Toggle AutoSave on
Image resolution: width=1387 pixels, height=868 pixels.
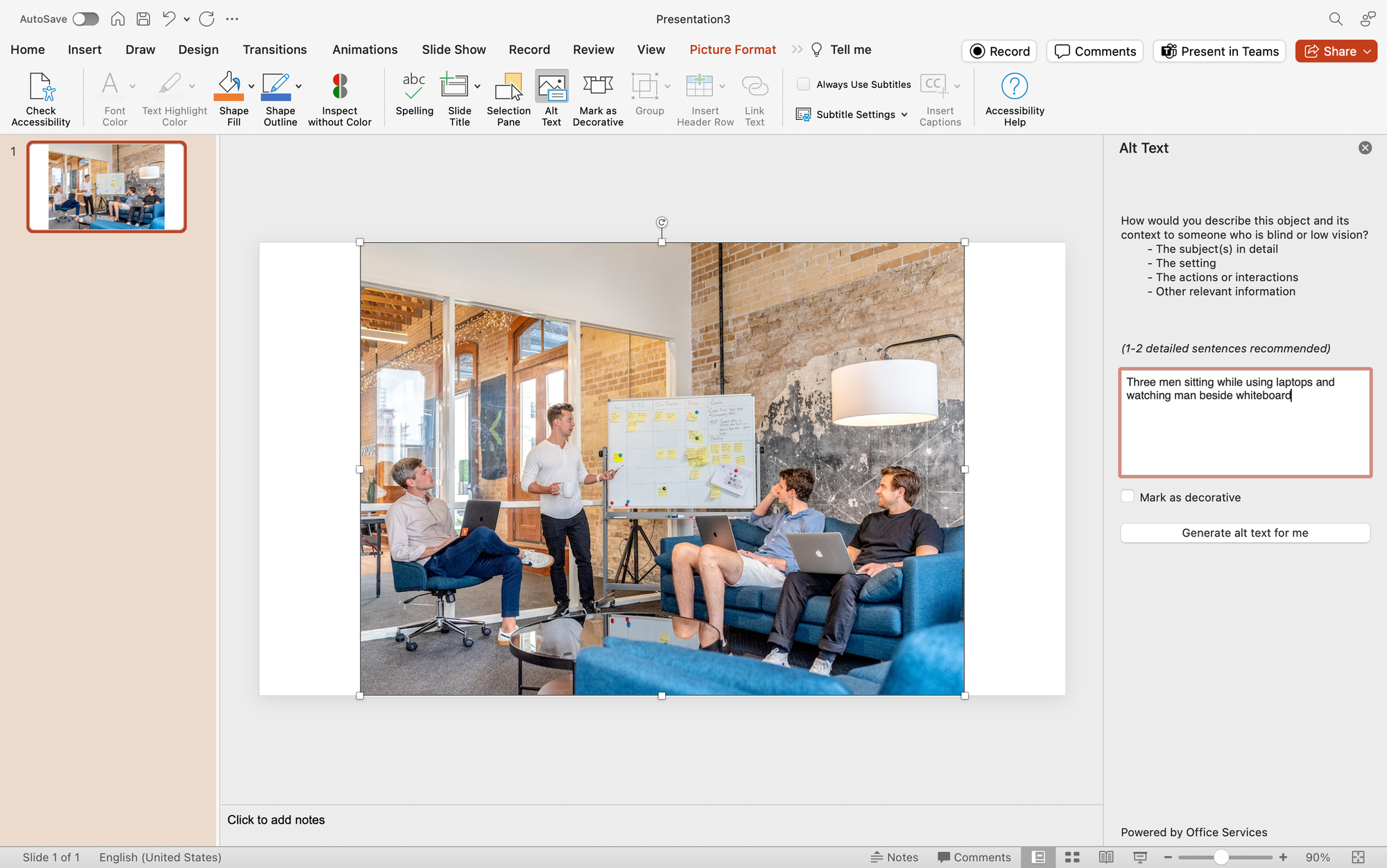(x=86, y=19)
